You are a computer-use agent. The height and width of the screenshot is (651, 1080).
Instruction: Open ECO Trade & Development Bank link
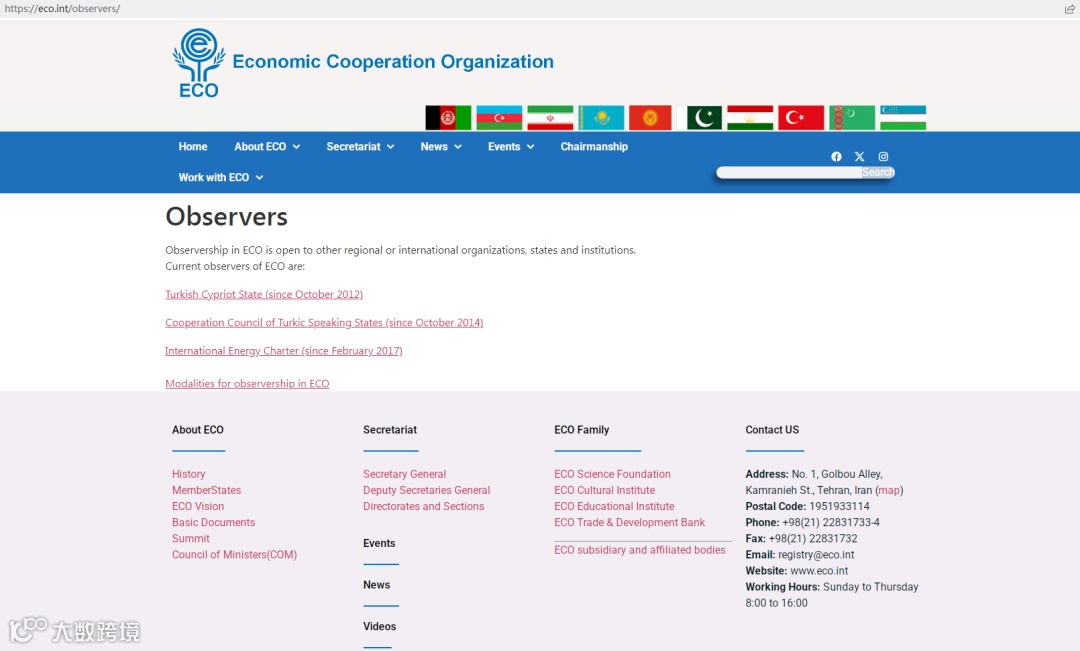(x=630, y=522)
